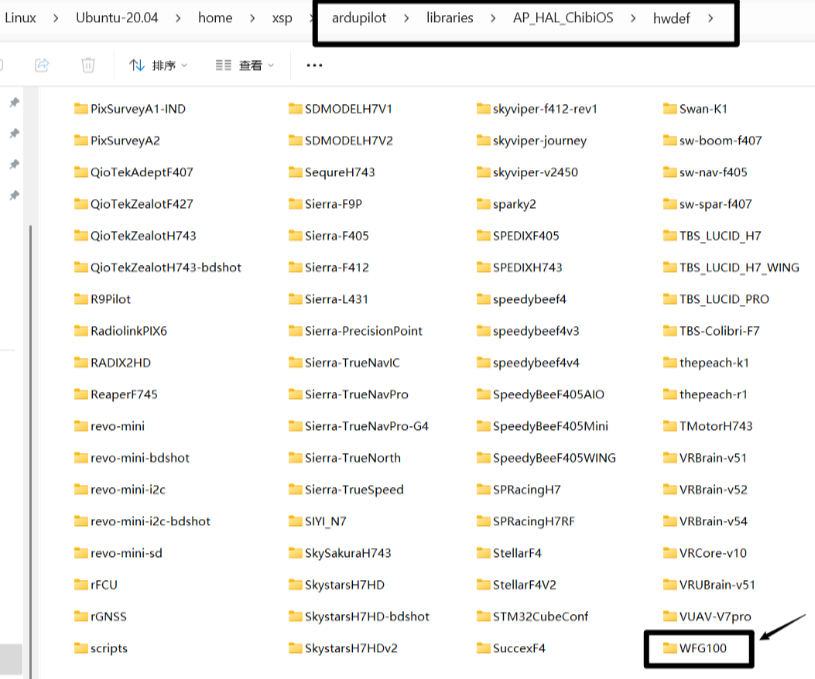Click the STM32CubeConf folder icon
This screenshot has height=679, width=815.
point(484,616)
